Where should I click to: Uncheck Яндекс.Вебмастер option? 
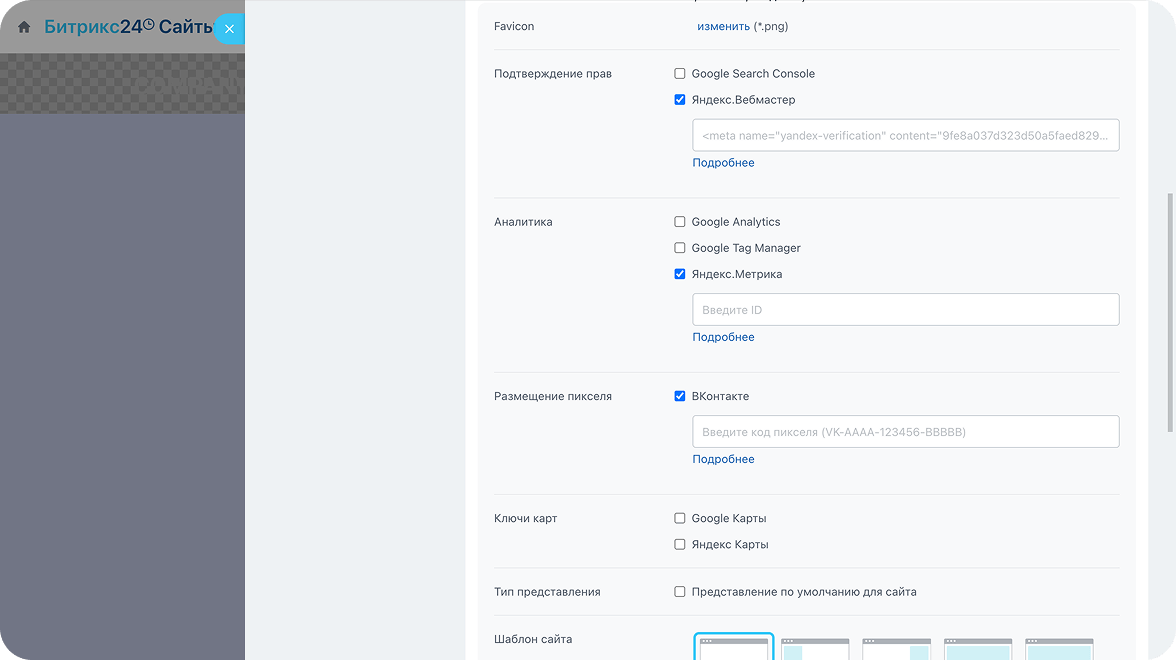tap(680, 100)
